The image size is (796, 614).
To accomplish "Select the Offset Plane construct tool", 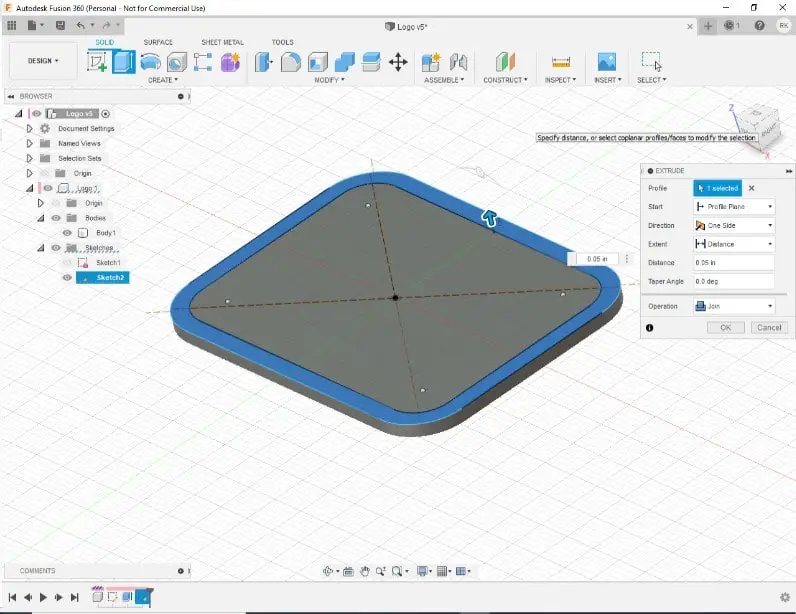I will (505, 62).
